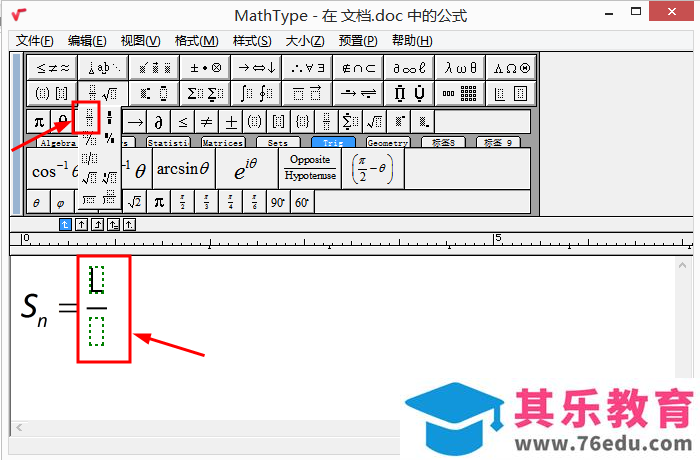Insert right arrow from small symbol bar
The image size is (700, 460).
(135, 121)
